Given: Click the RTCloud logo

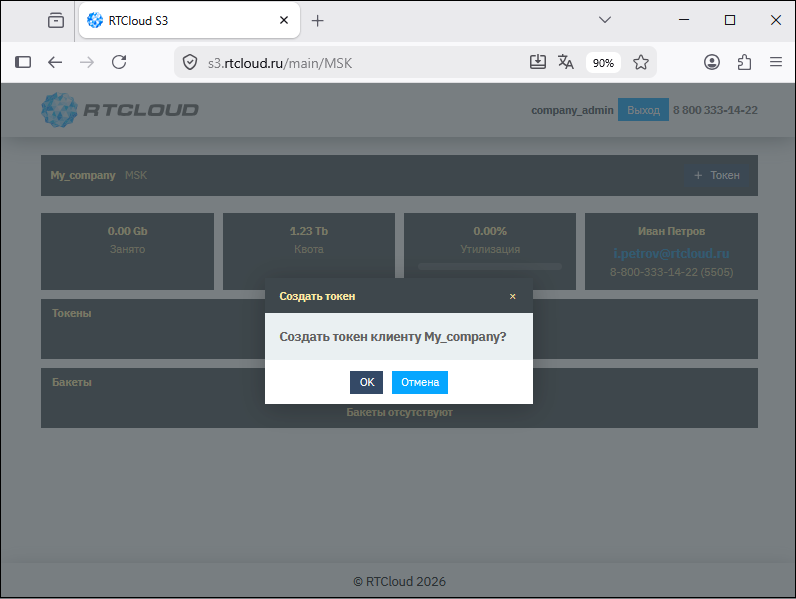Looking at the screenshot, I should pos(120,110).
